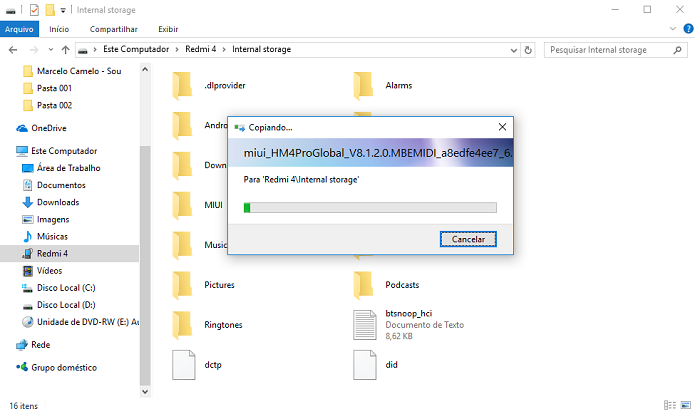Viewport: 695px width, 414px height.
Task: Open the ribbon help icon
Action: click(x=688, y=29)
